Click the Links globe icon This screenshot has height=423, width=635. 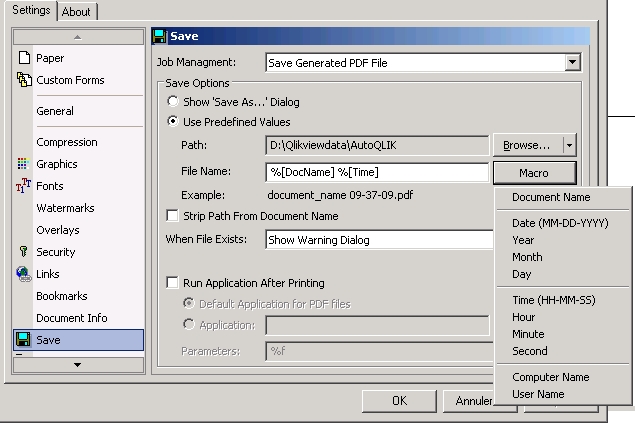tap(23, 274)
